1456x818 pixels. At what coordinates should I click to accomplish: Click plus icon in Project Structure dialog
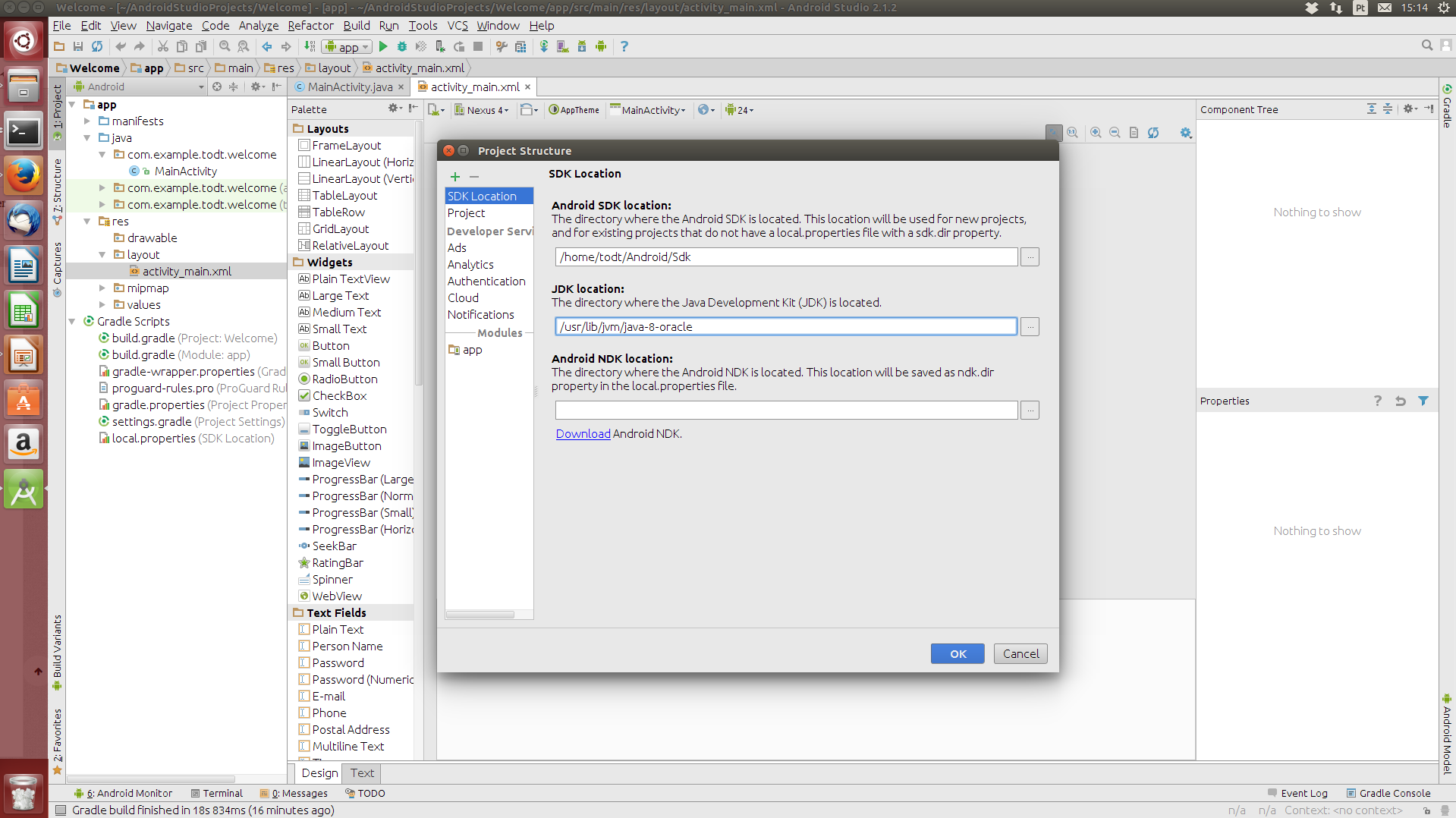pos(455,176)
